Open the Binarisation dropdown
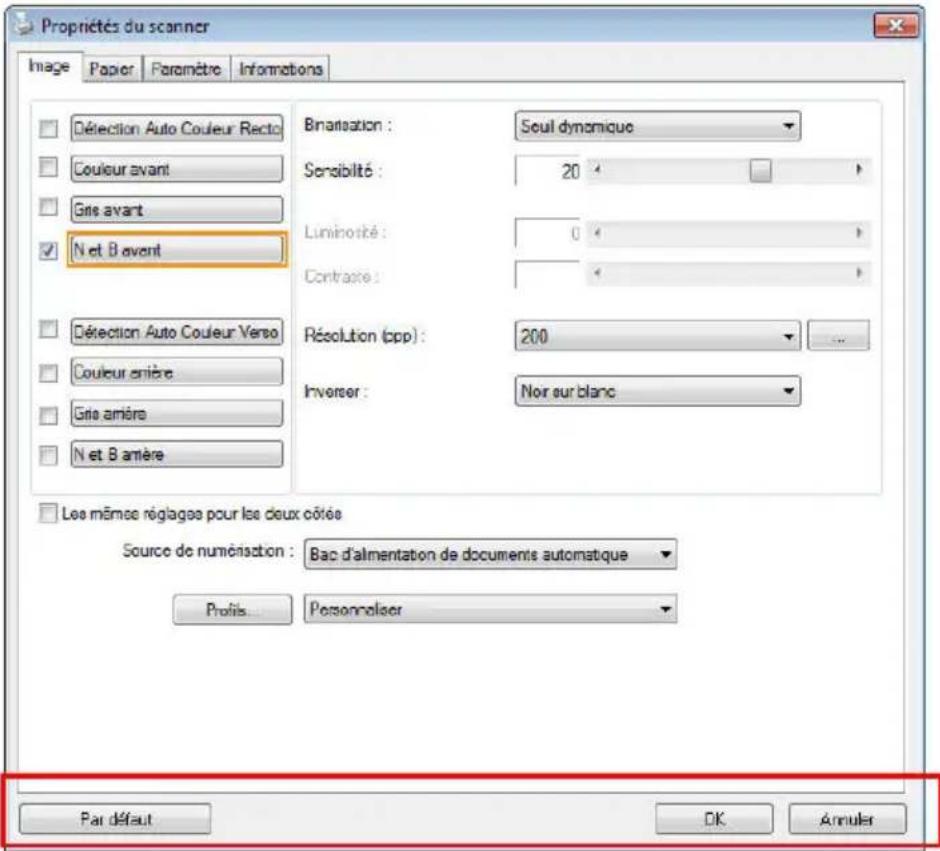 (x=658, y=126)
